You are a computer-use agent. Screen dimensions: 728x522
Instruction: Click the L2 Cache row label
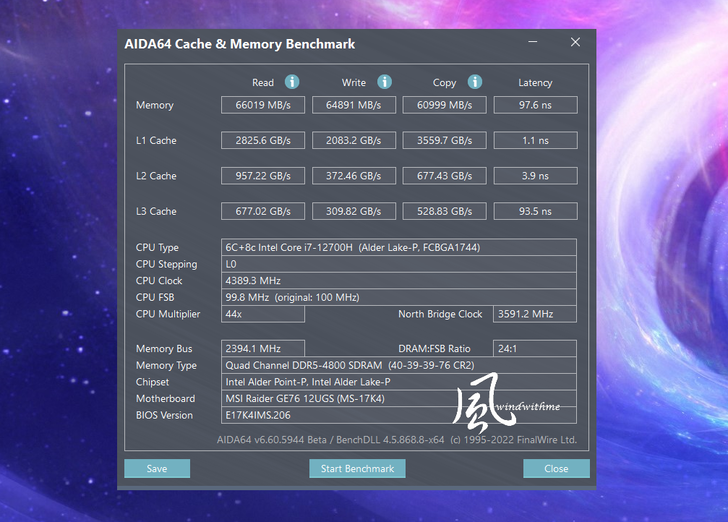(156, 176)
